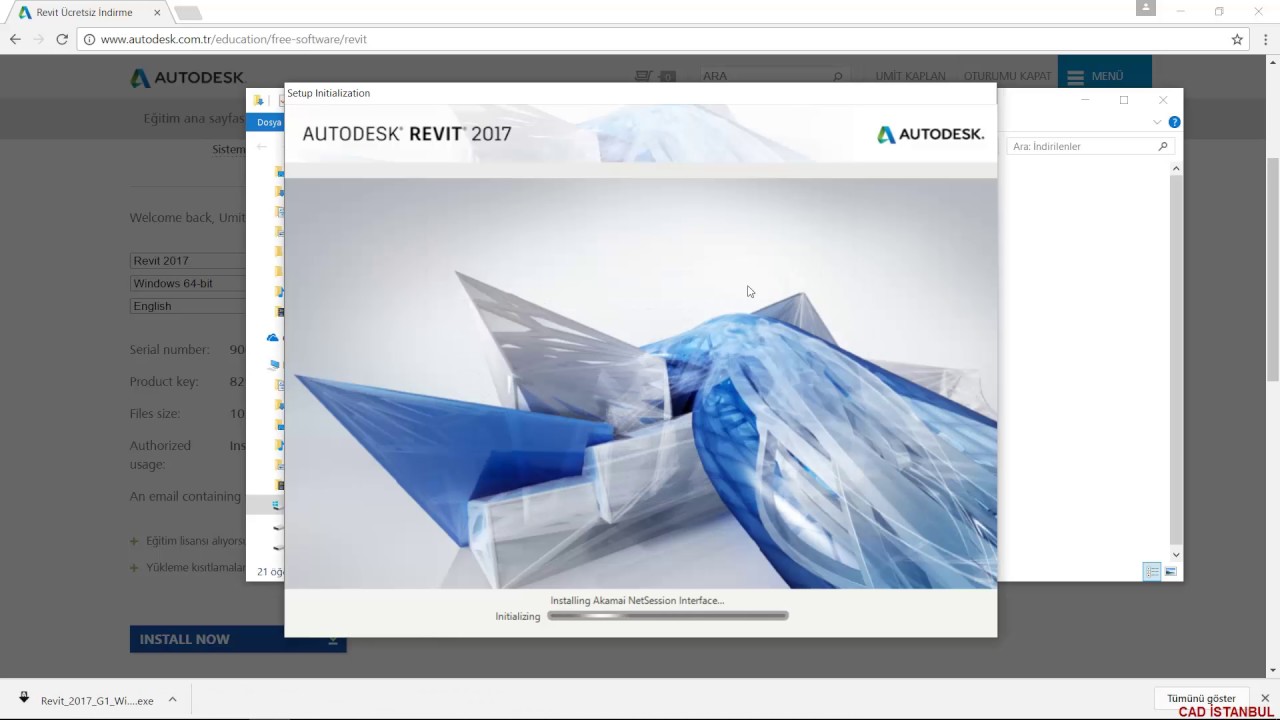Switch Explorer to large icons view
Screen dimensions: 1280x720
[x=1171, y=572]
